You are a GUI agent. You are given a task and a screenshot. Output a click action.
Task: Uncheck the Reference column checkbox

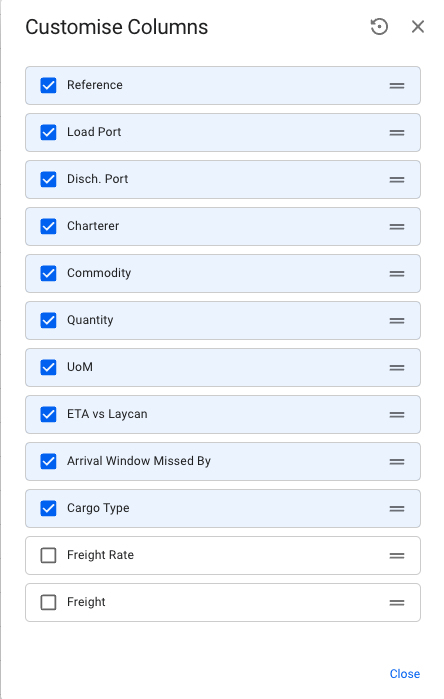(x=48, y=85)
